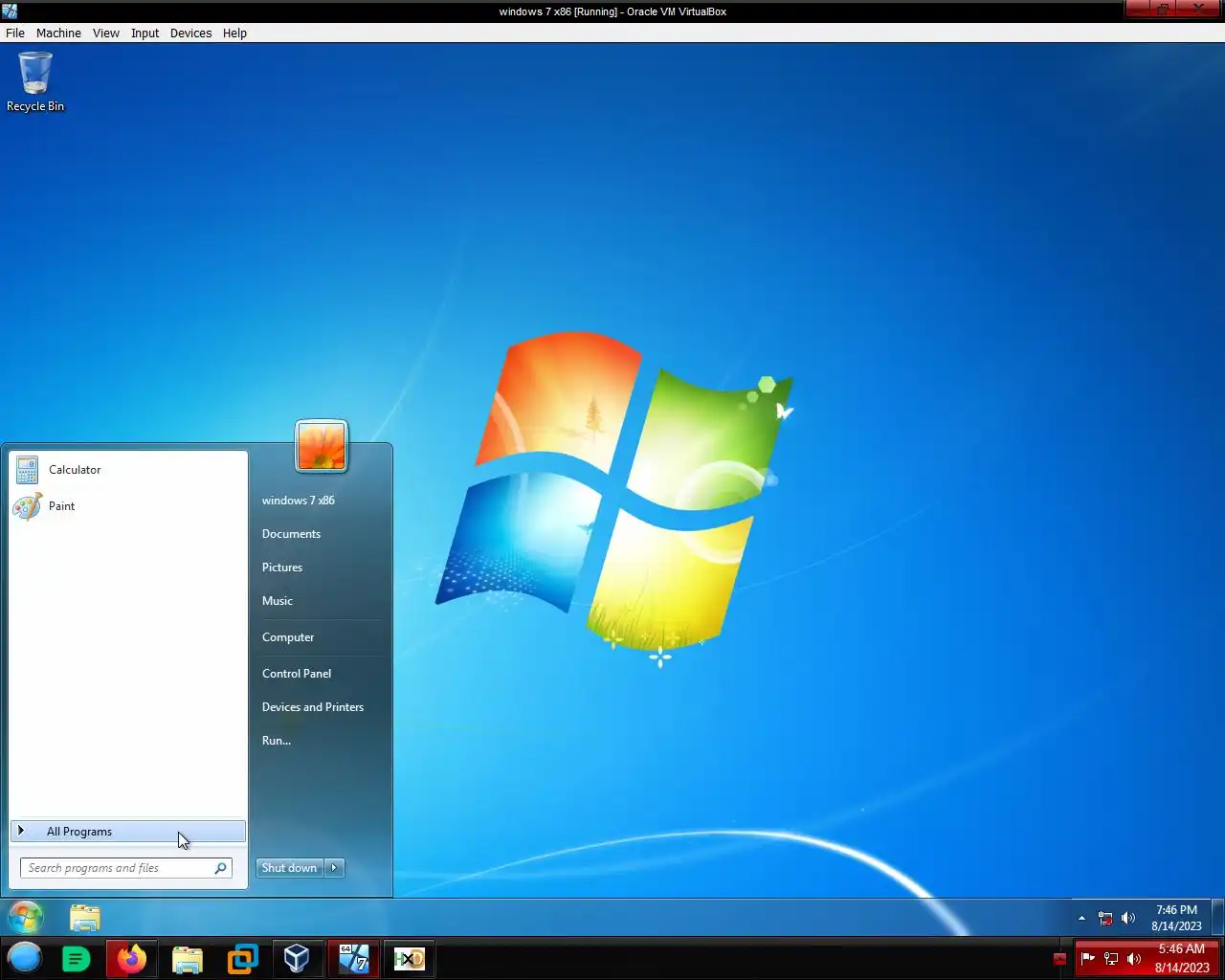Click the magnifier search icon
The image size is (1225, 980).
(220, 868)
